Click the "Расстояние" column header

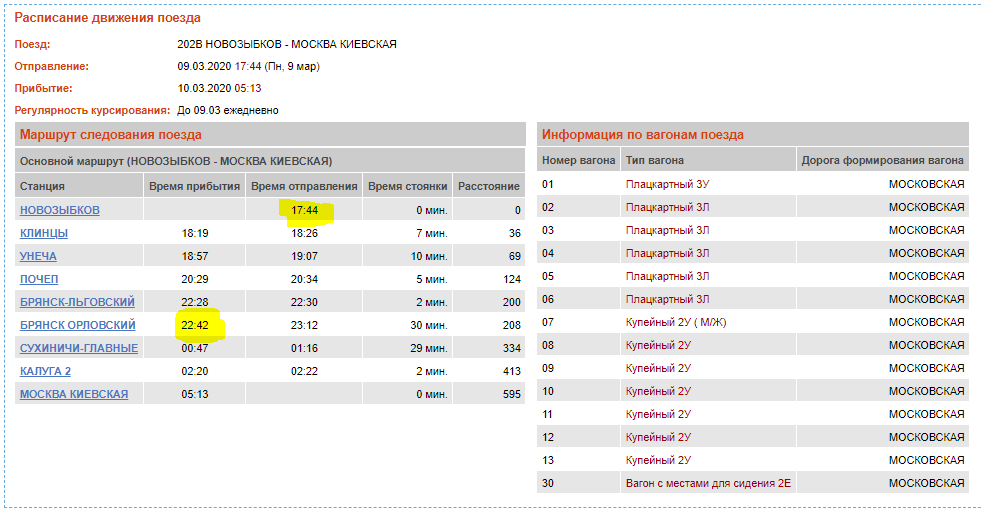pyautogui.click(x=488, y=186)
